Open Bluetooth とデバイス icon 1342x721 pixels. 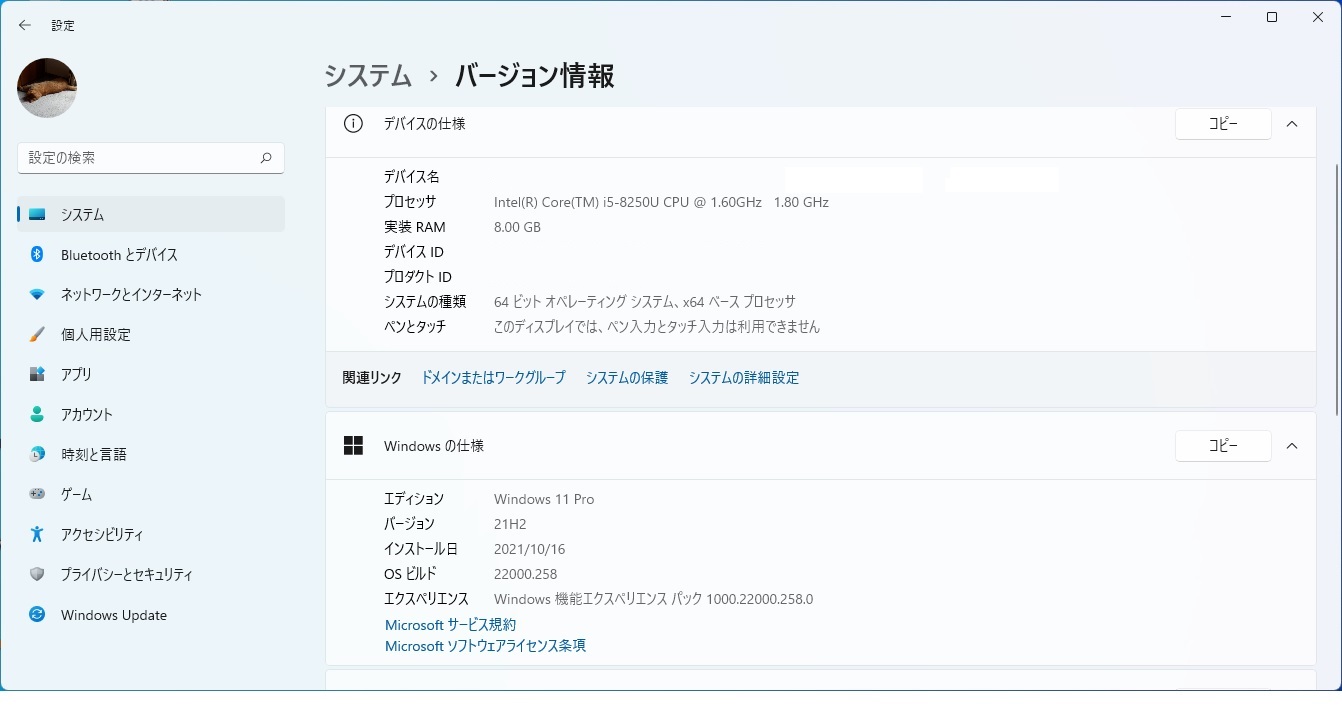pyautogui.click(x=37, y=255)
